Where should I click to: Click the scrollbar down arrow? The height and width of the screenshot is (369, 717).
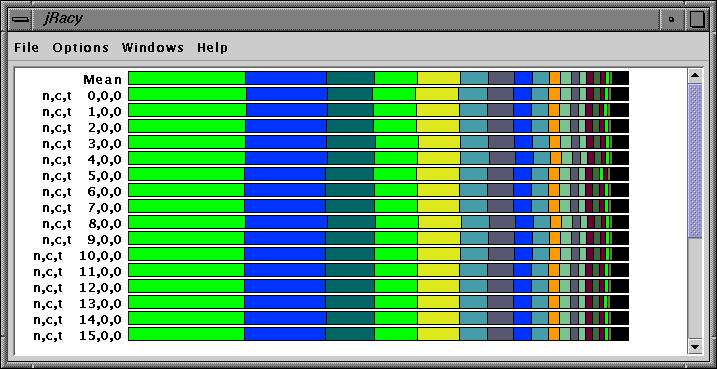point(695,347)
